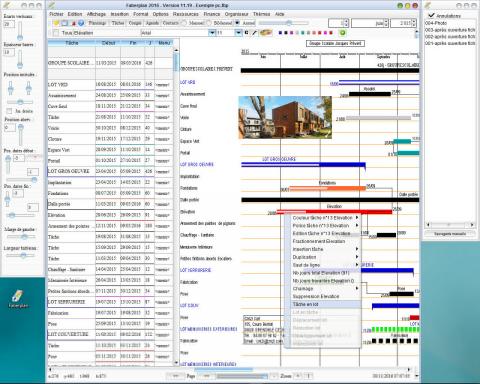Click the Congés toolbar button

pos(135,23)
